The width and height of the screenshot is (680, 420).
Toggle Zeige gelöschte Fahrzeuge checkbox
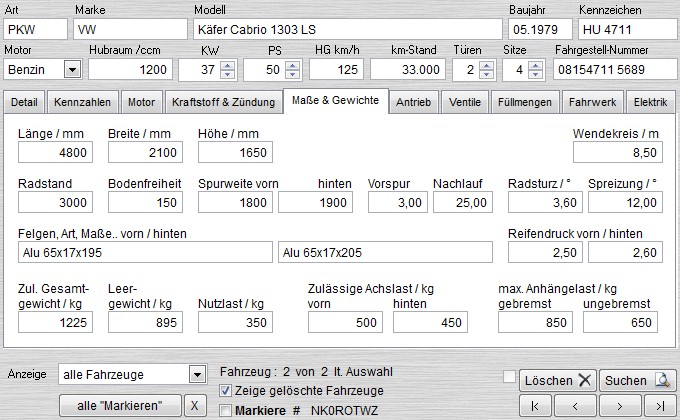[225, 390]
